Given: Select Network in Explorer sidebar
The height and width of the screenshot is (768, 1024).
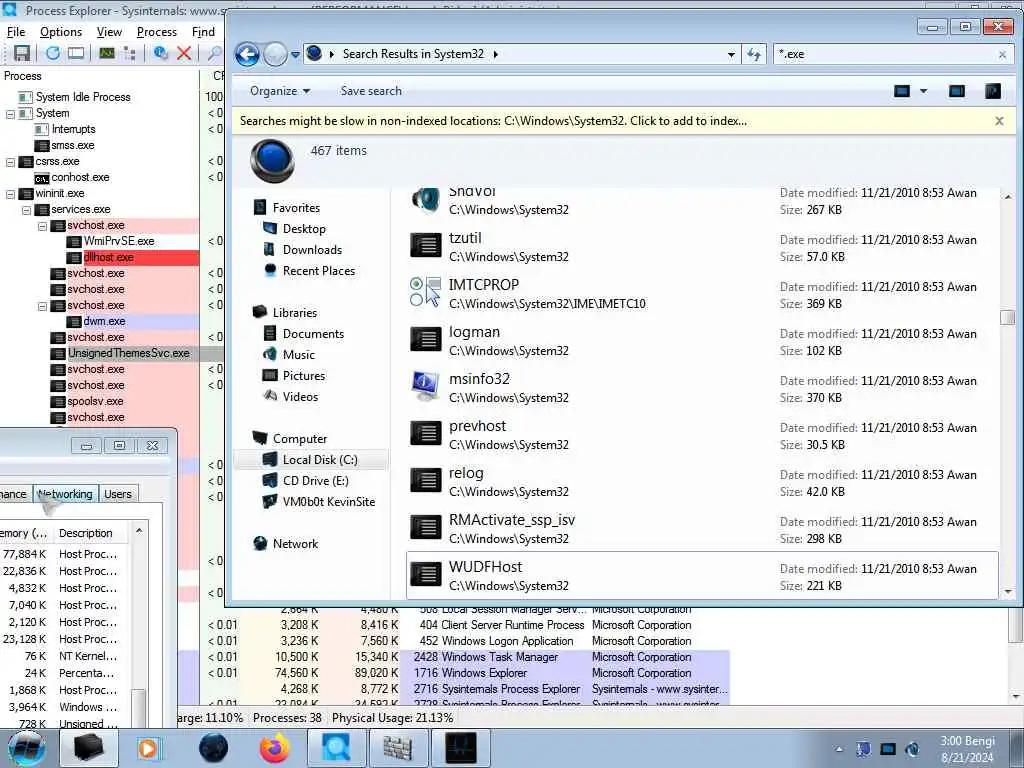Looking at the screenshot, I should [295, 543].
